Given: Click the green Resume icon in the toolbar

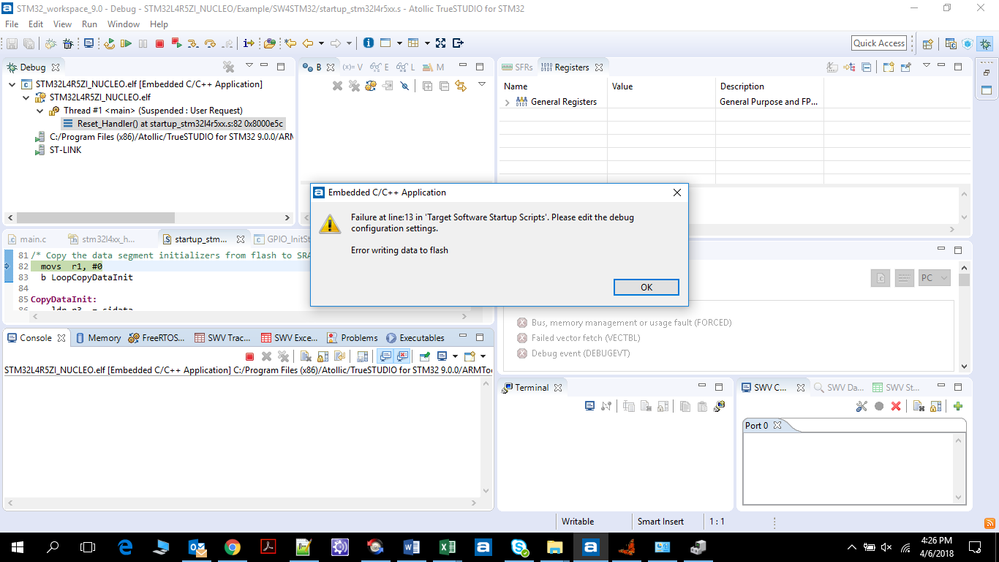Looking at the screenshot, I should [x=126, y=43].
